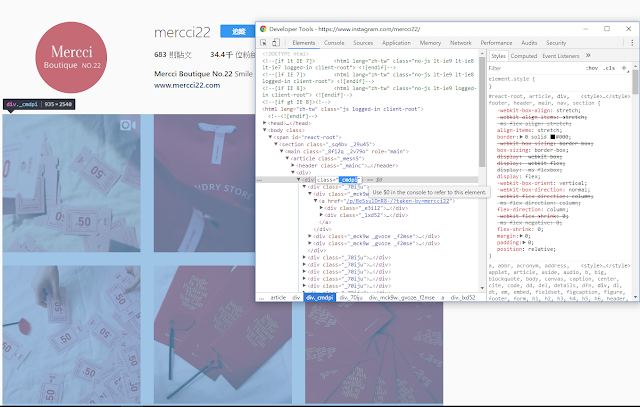Expand the head element node

(264, 123)
